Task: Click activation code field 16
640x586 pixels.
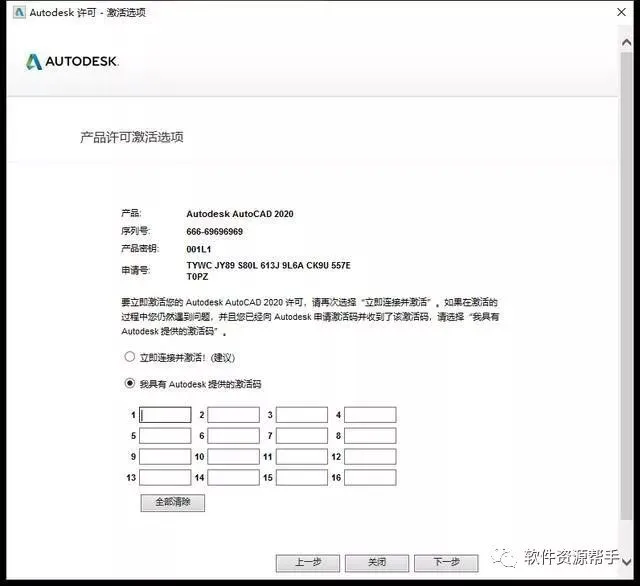Action: 370,477
